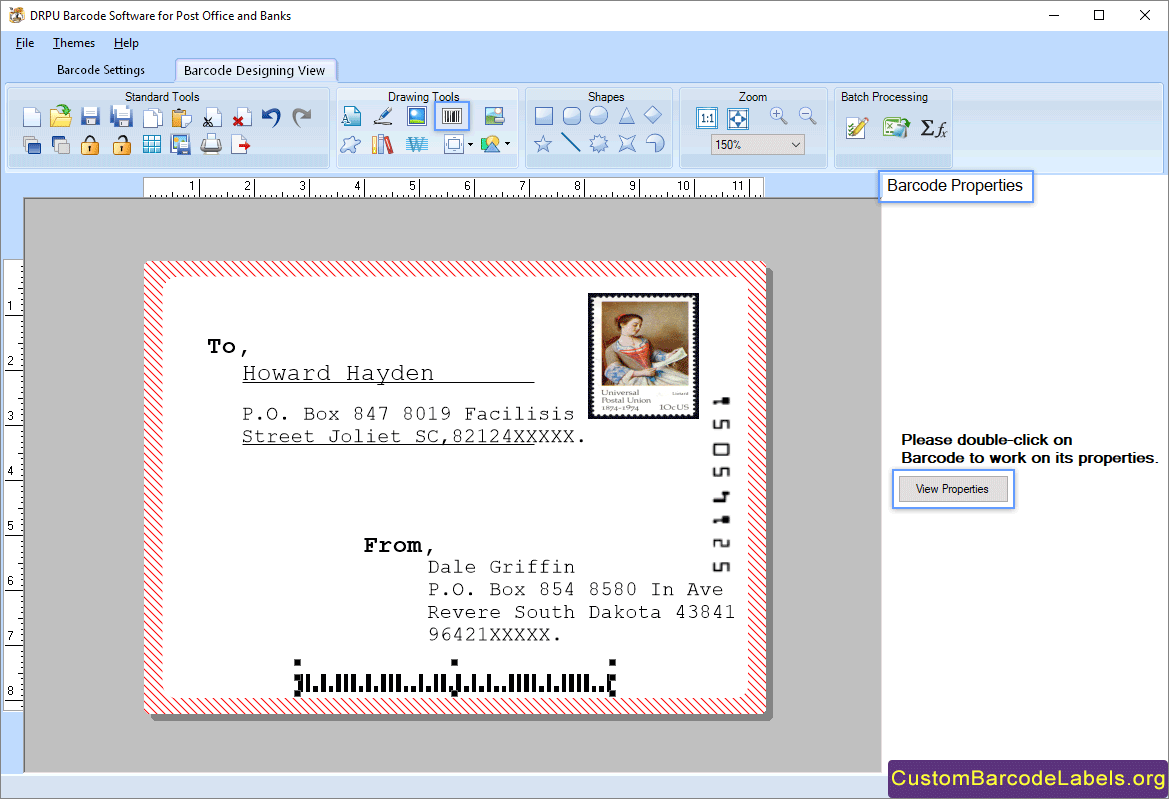Open image library tool icon
Image resolution: width=1169 pixels, height=799 pixels.
[x=494, y=116]
